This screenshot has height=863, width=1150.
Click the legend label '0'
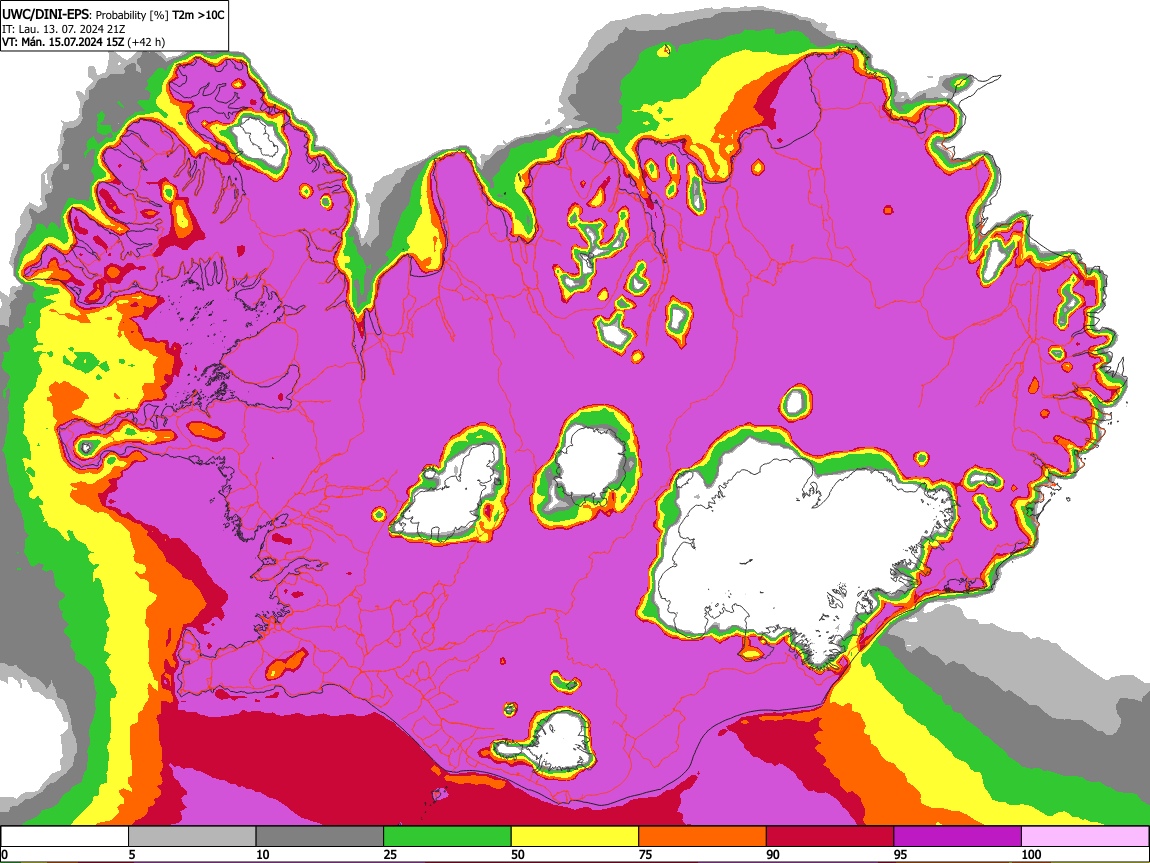(x=5, y=854)
